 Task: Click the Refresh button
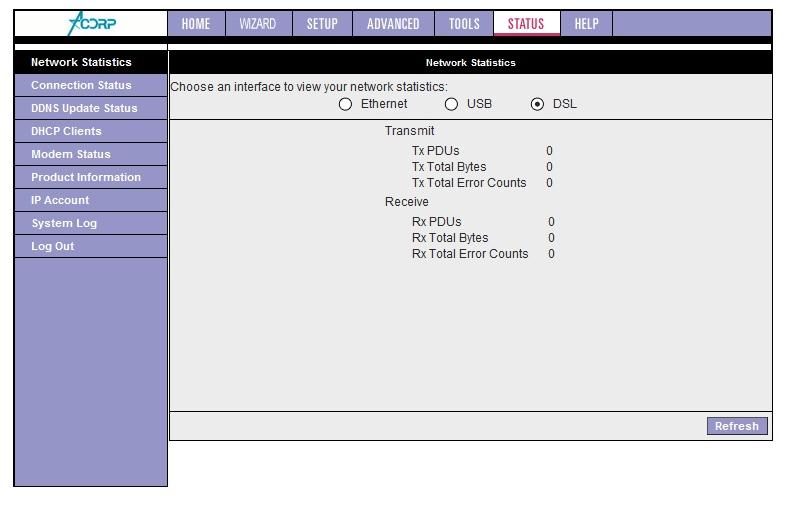point(737,426)
